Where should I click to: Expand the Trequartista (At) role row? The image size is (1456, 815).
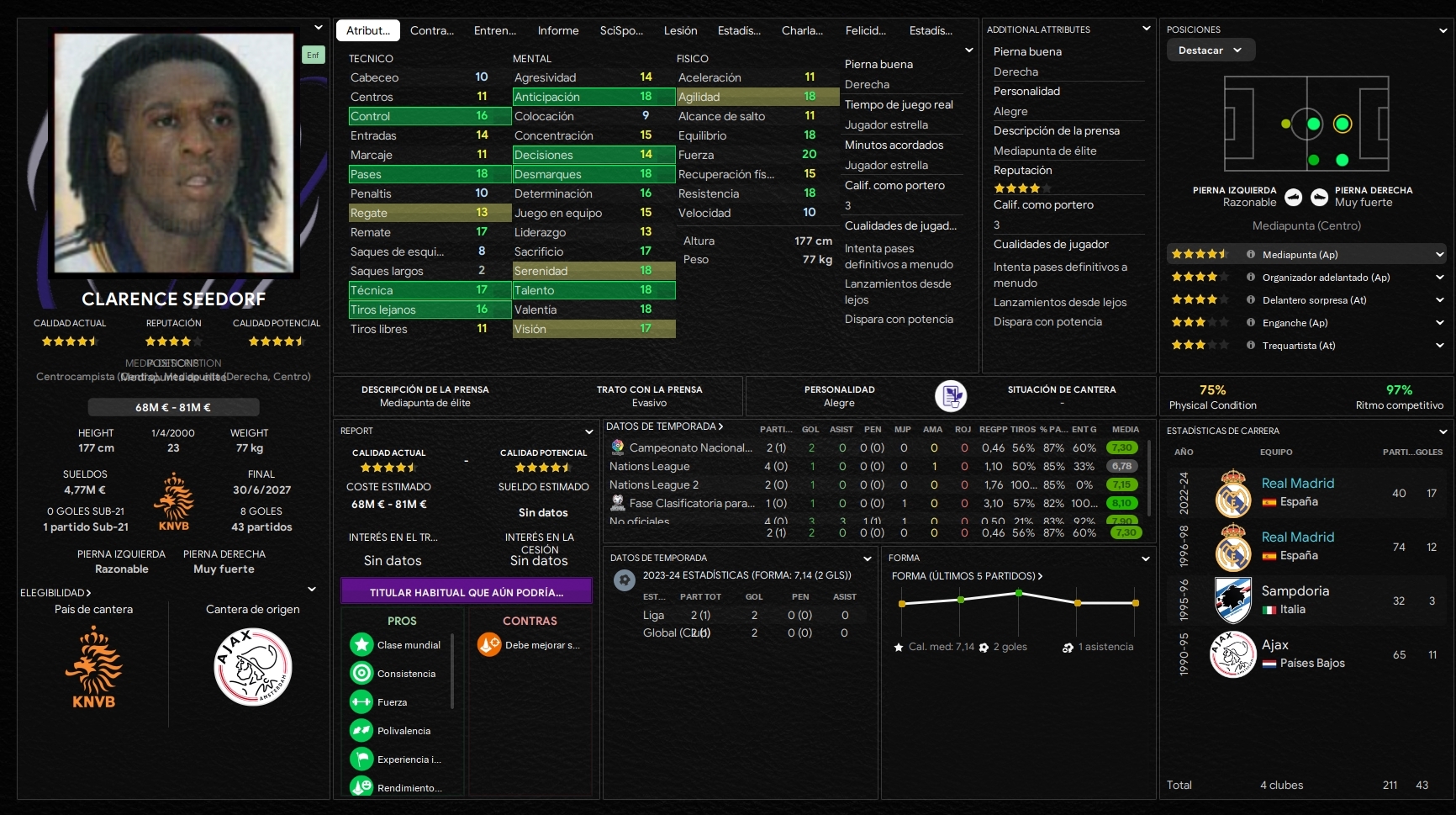tap(1439, 346)
